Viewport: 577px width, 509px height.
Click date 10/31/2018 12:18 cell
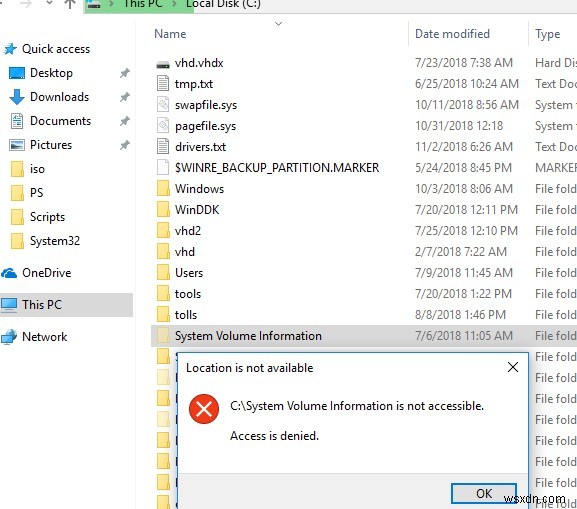(x=459, y=126)
